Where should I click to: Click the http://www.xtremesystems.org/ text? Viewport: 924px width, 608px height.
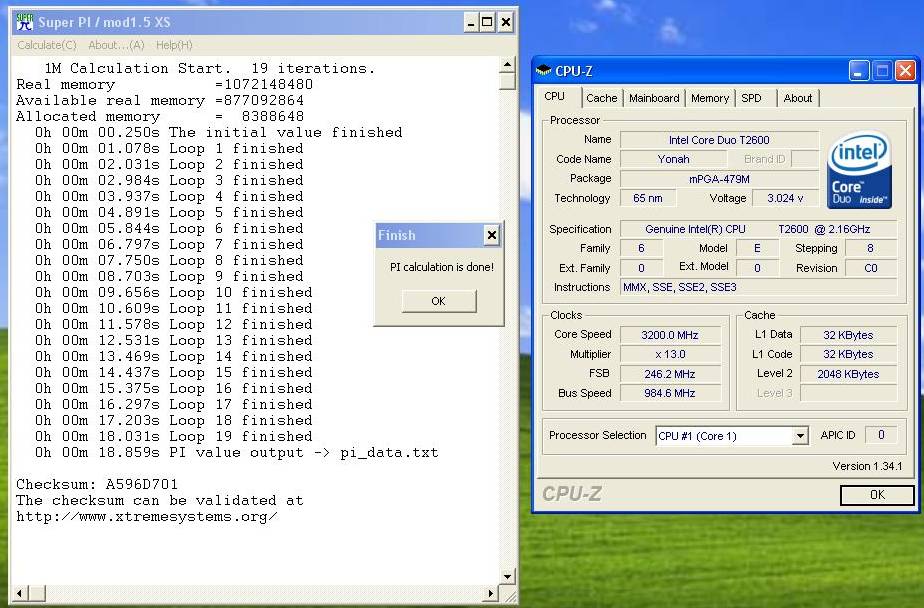pos(147,517)
